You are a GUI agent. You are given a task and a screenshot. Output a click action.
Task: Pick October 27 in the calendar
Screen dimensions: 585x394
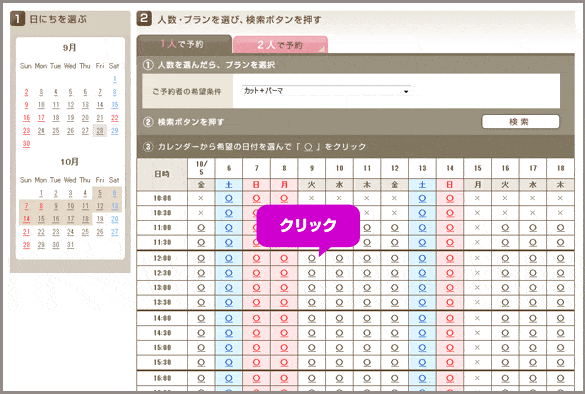point(115,232)
